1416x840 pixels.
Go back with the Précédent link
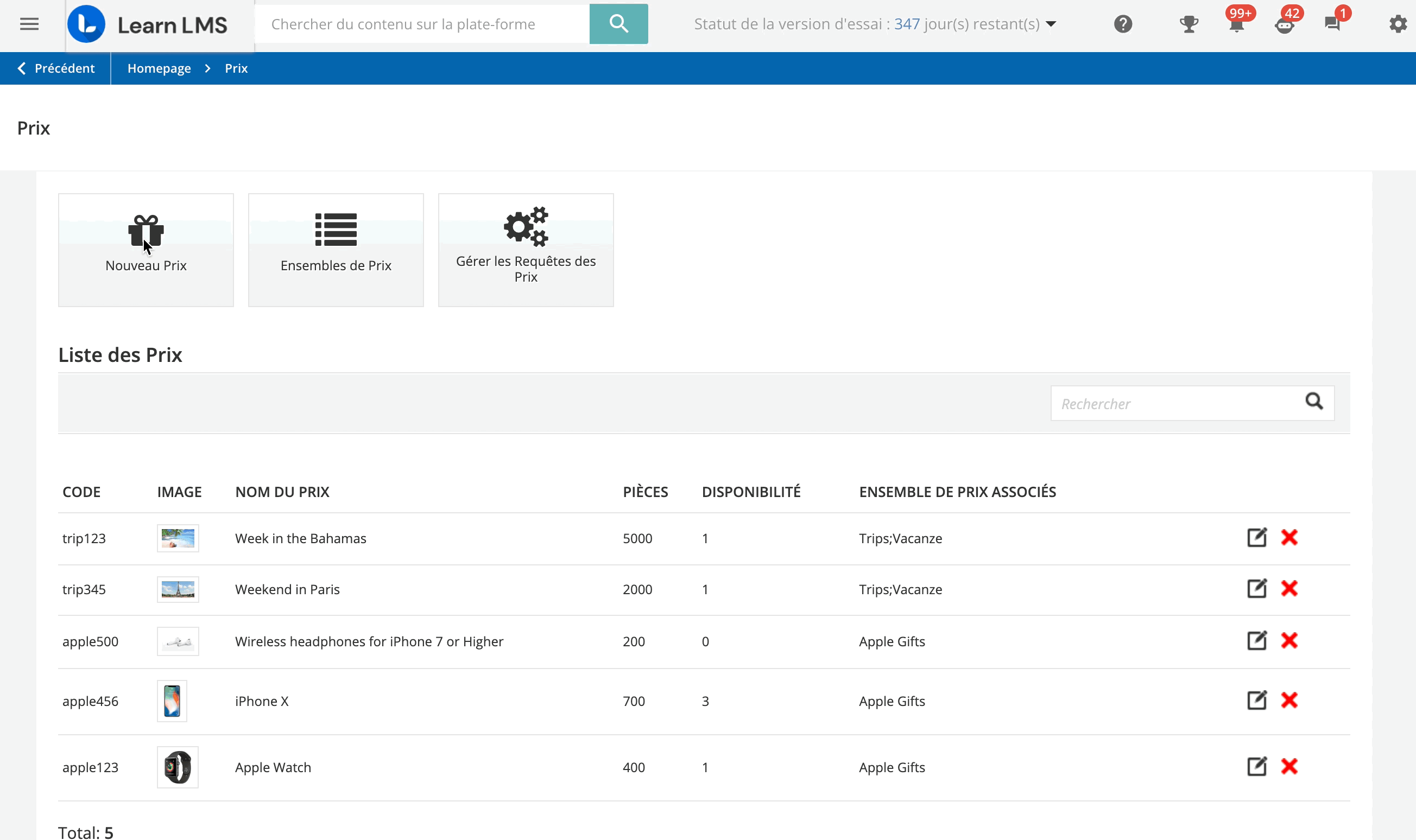click(x=55, y=68)
